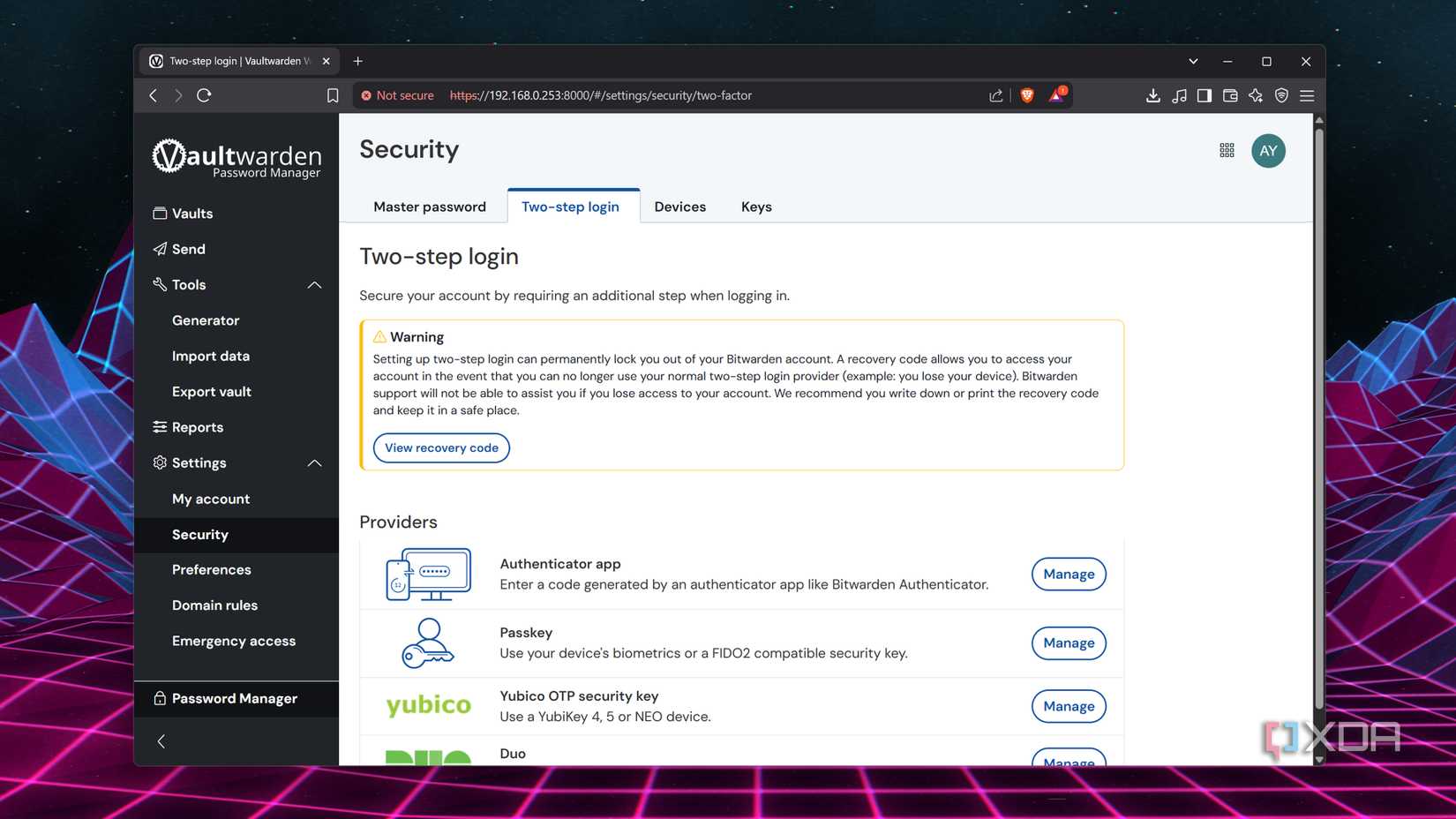The height and width of the screenshot is (819, 1456).
Task: Reload the current page
Action: point(204,95)
